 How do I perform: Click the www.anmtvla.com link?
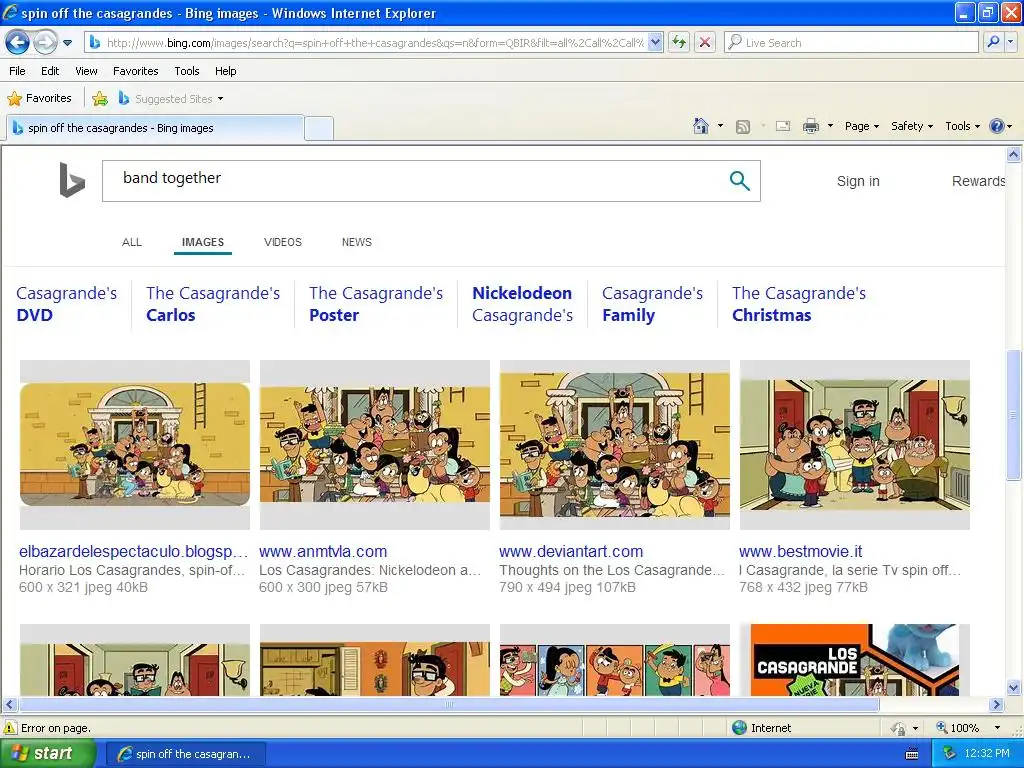click(x=323, y=552)
